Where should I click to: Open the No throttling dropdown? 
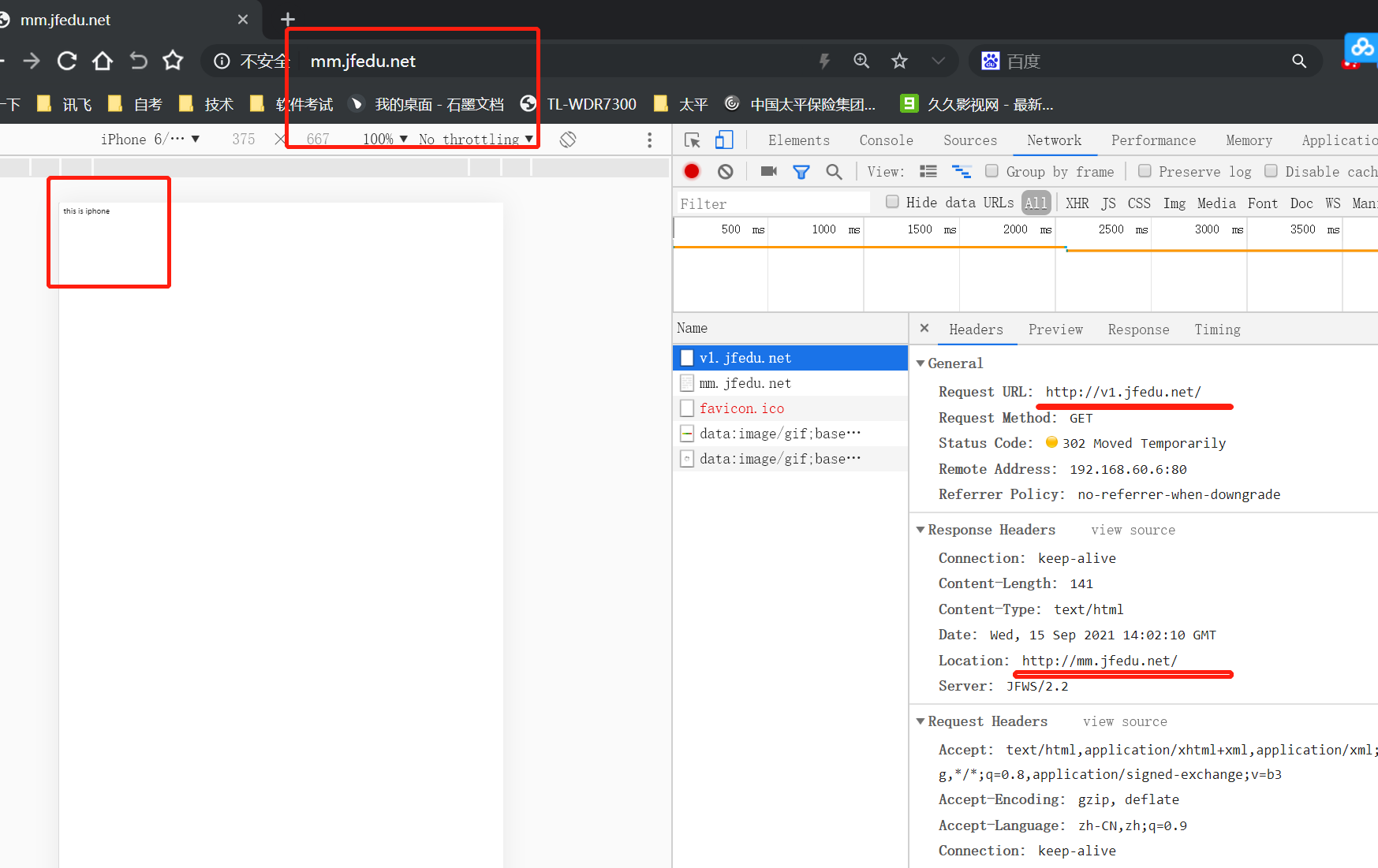click(x=476, y=140)
